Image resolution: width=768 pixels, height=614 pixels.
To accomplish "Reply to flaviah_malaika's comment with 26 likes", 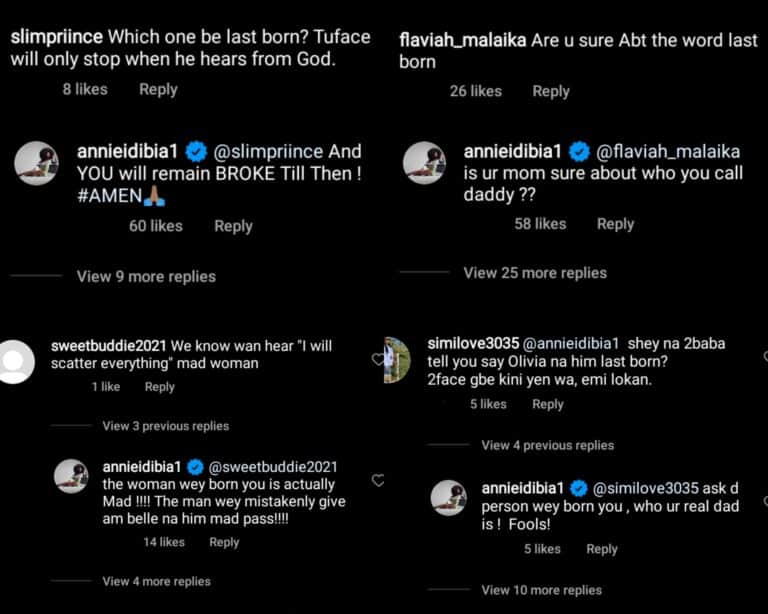I will (550, 91).
